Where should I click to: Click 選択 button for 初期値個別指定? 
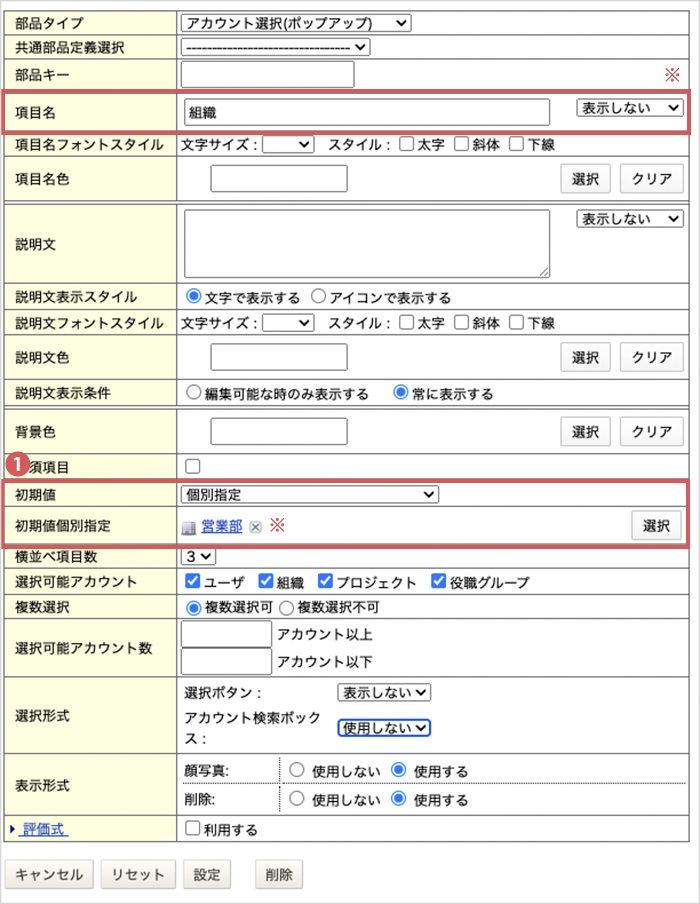tap(656, 526)
